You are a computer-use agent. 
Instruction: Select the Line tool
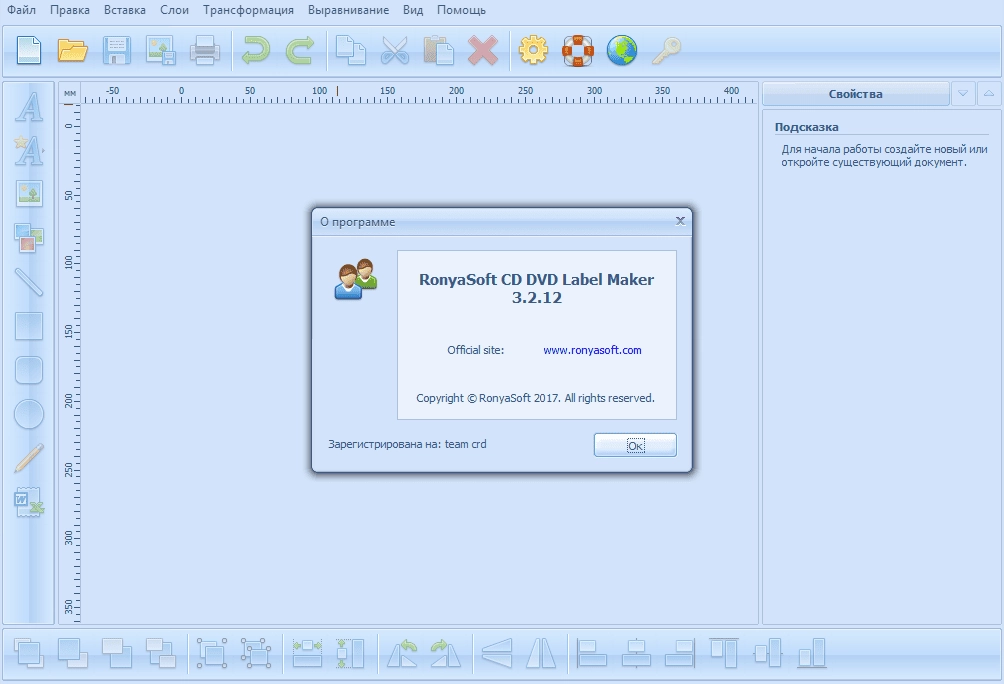29,282
